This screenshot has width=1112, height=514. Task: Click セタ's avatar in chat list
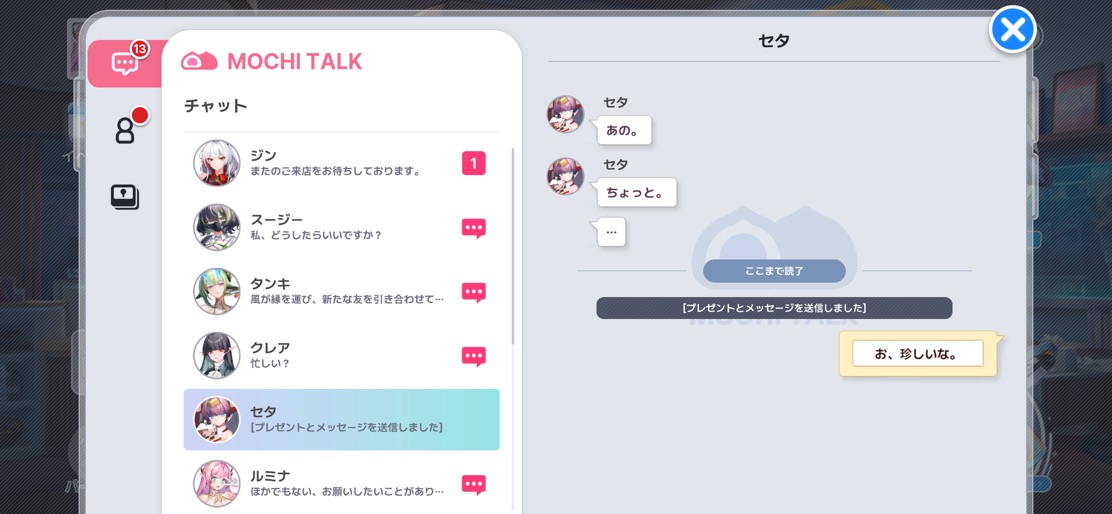pyautogui.click(x=217, y=419)
